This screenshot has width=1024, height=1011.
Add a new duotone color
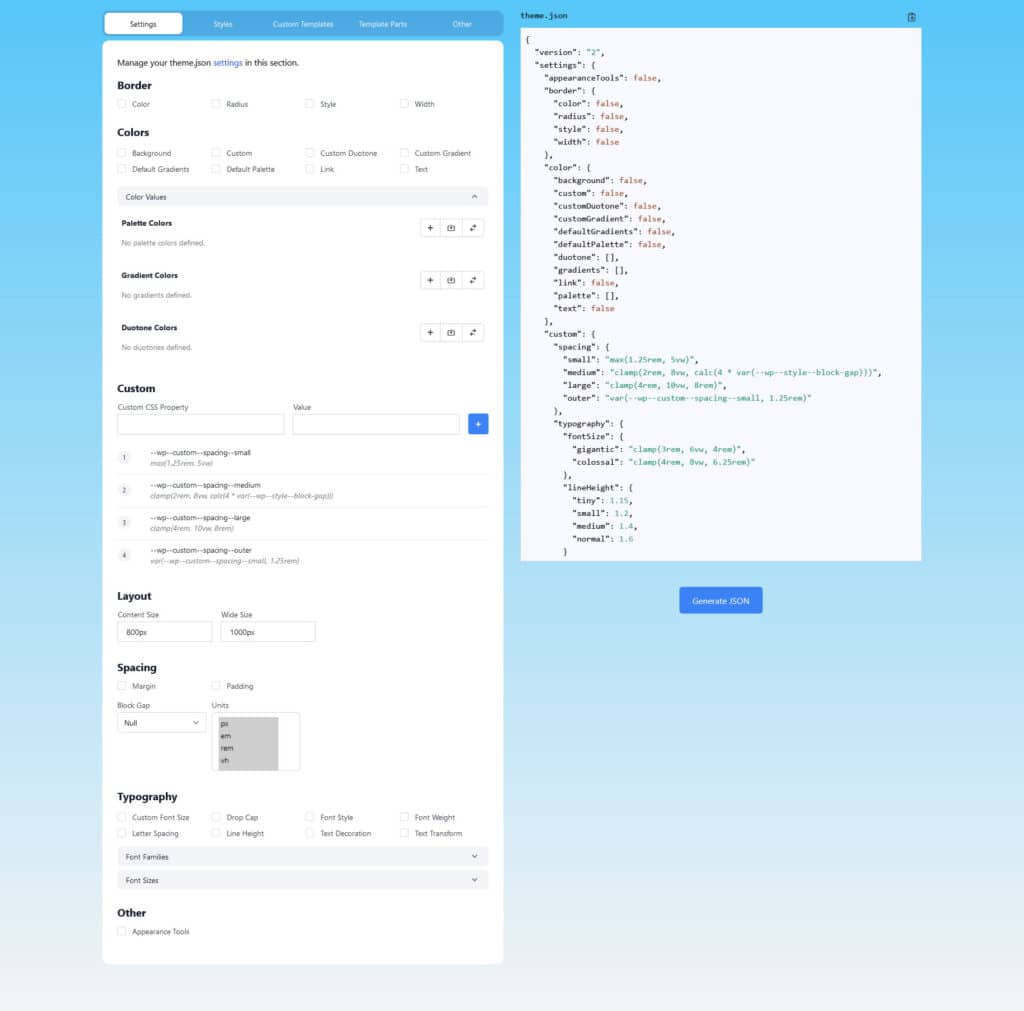tap(430, 331)
